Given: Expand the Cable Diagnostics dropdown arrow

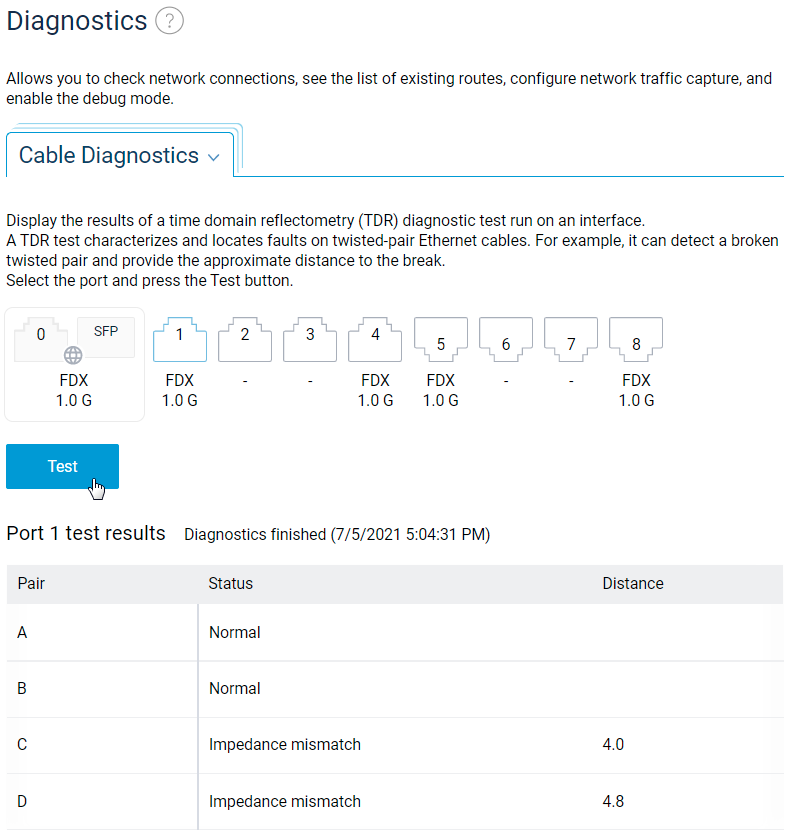Looking at the screenshot, I should pos(212,155).
